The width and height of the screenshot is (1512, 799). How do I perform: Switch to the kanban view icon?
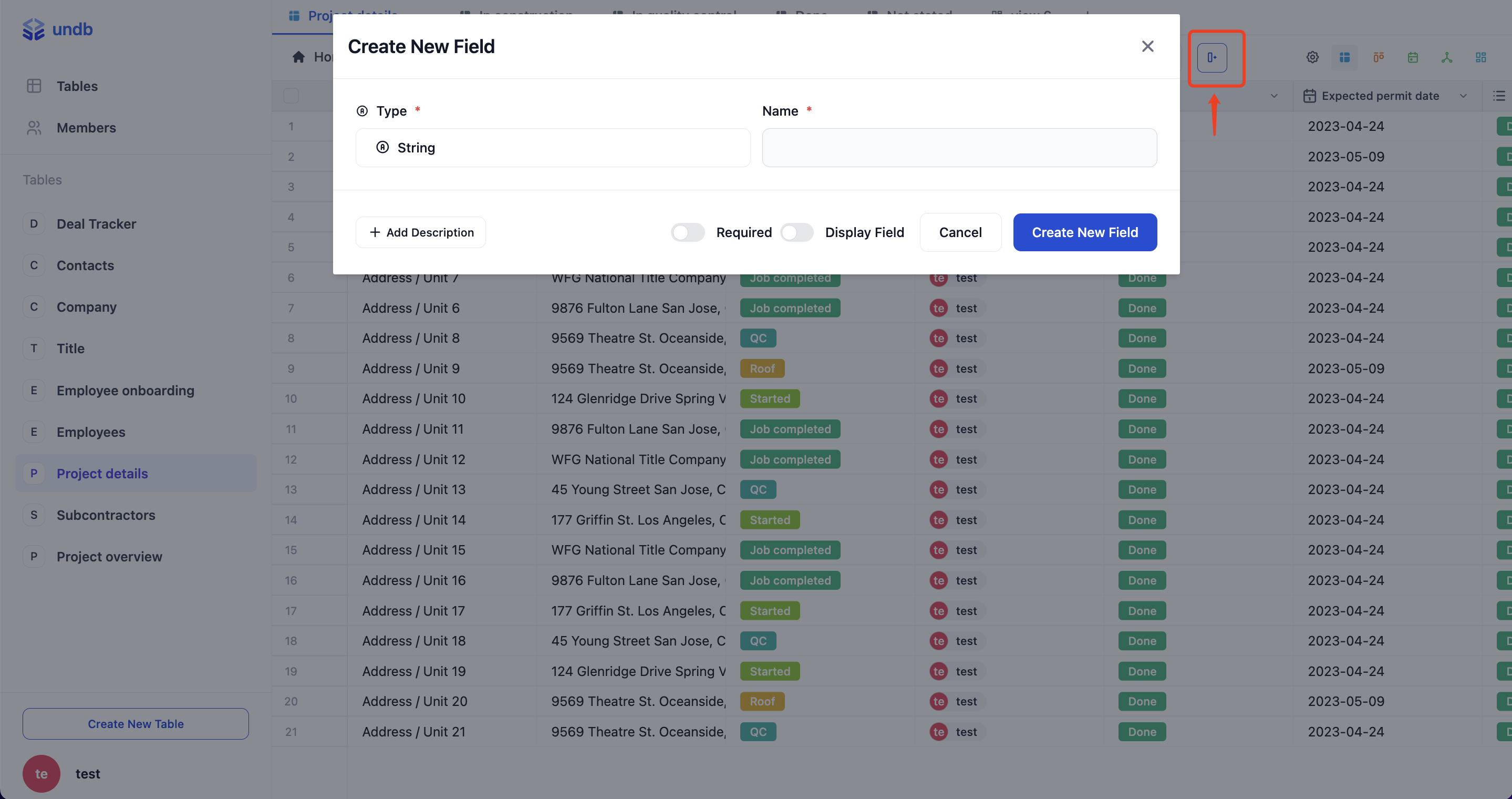click(x=1378, y=57)
